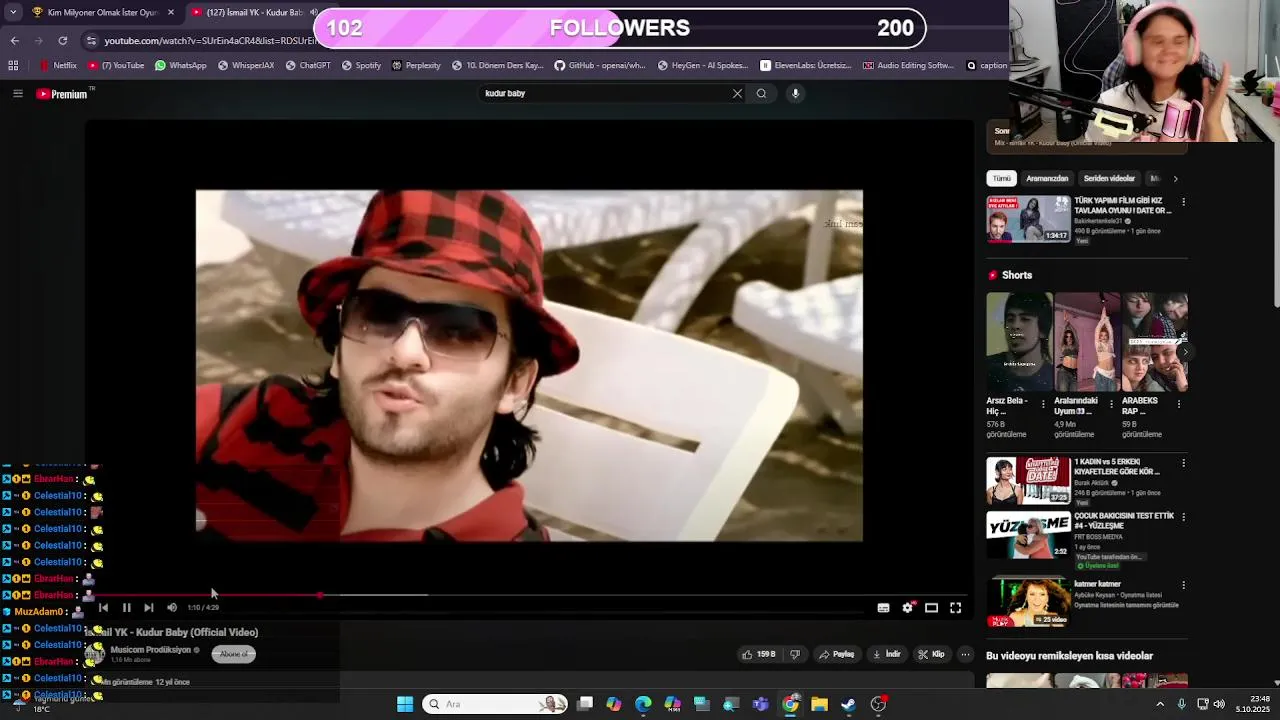This screenshot has height=720, width=1280.
Task: Open options for 'Türk yapımı film' video
Action: click(1183, 201)
